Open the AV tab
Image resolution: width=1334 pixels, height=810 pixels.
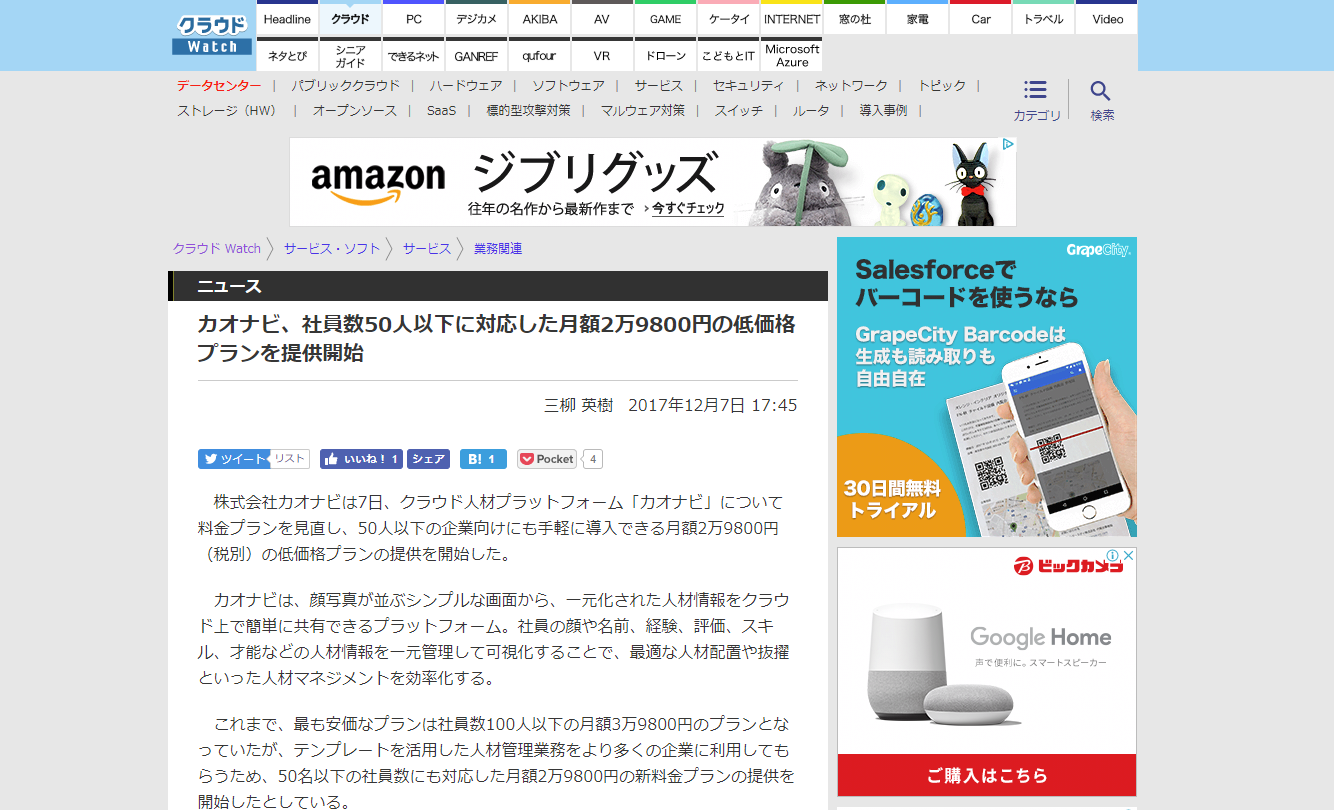[x=602, y=19]
